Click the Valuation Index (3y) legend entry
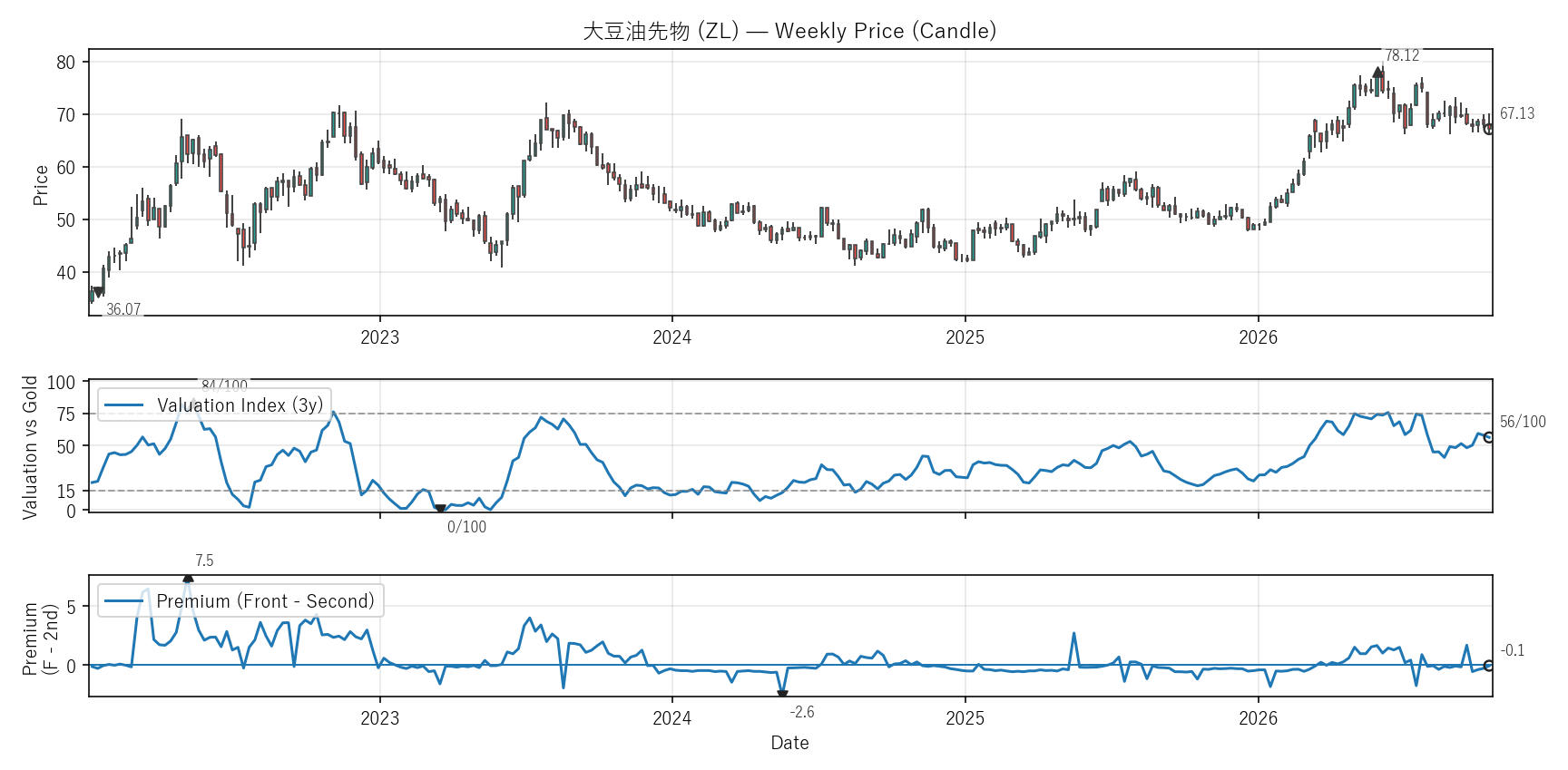 coord(214,405)
